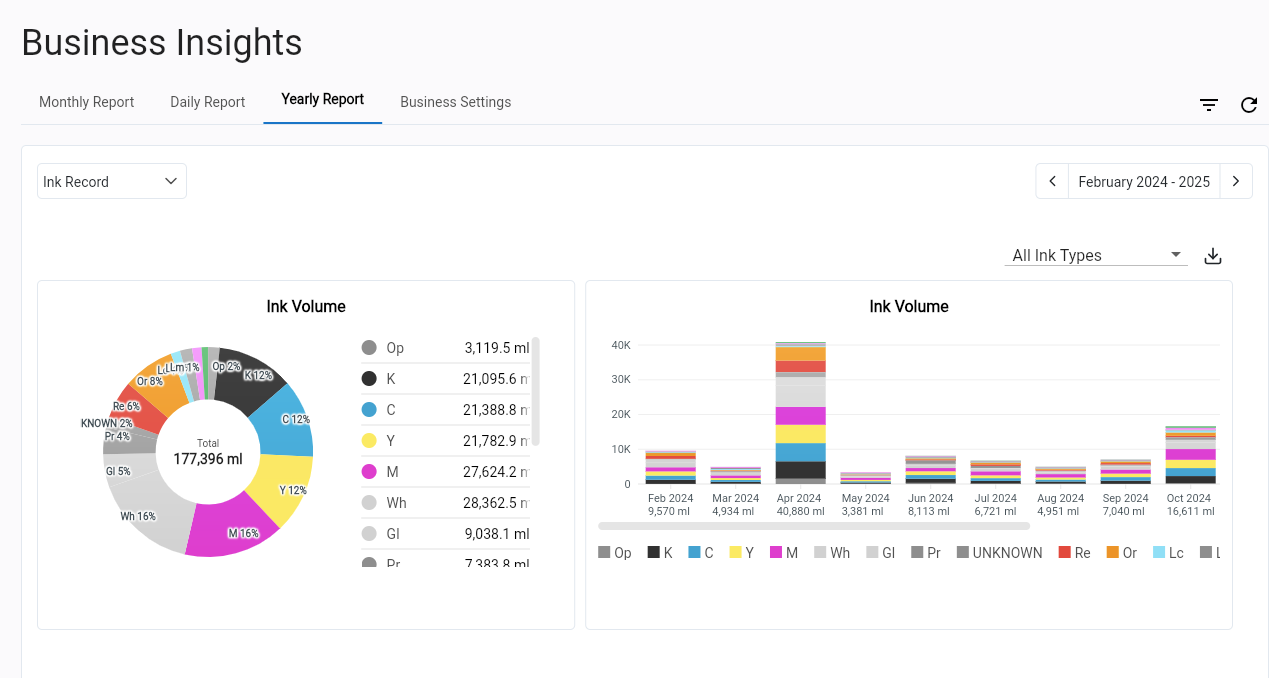This screenshot has width=1269, height=678.
Task: Click the bar chart horizontal scrollbar
Action: [813, 526]
